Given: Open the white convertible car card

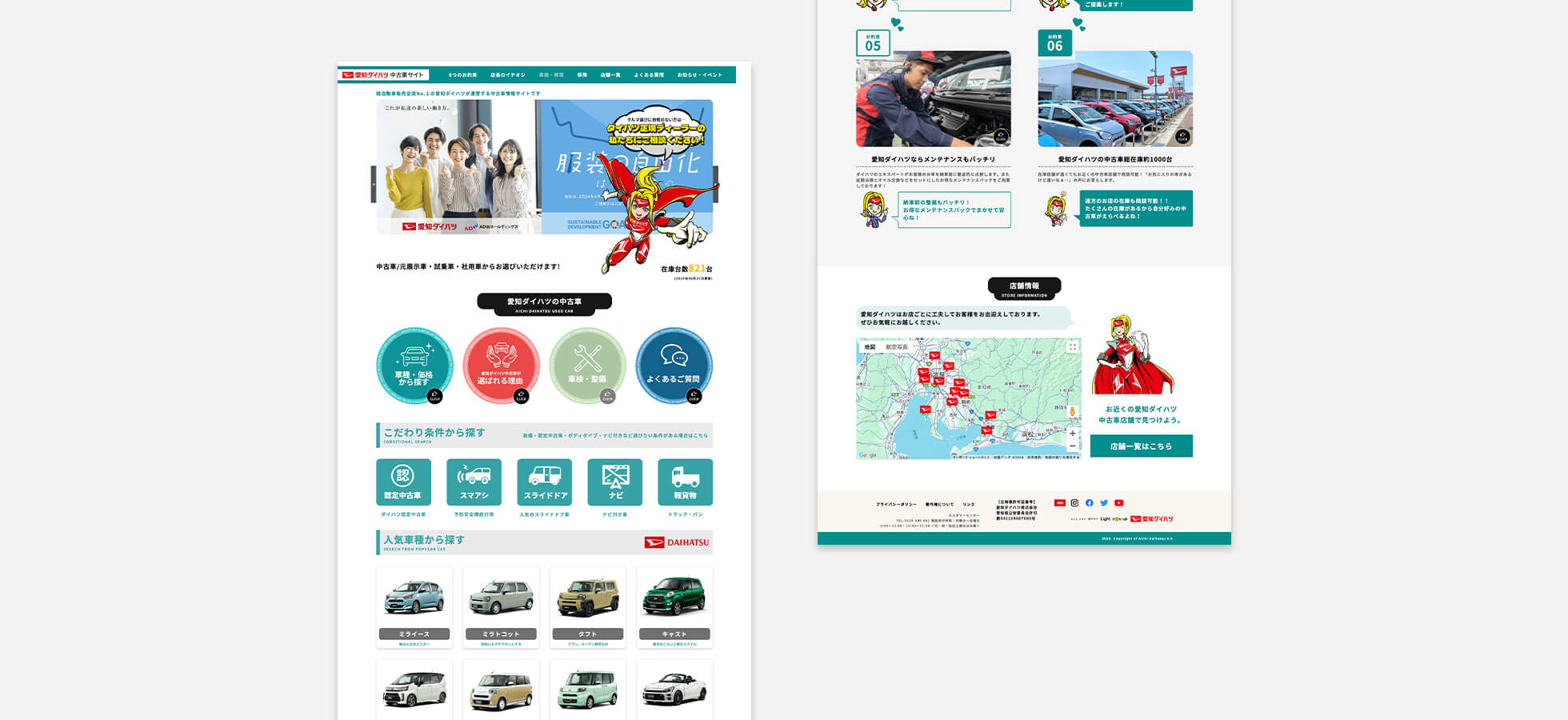Looking at the screenshot, I should click(674, 690).
